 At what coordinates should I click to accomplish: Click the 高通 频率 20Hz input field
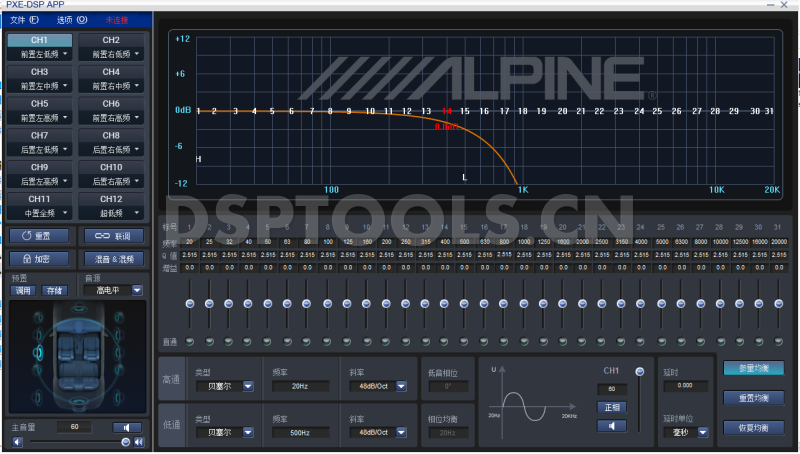(300, 386)
